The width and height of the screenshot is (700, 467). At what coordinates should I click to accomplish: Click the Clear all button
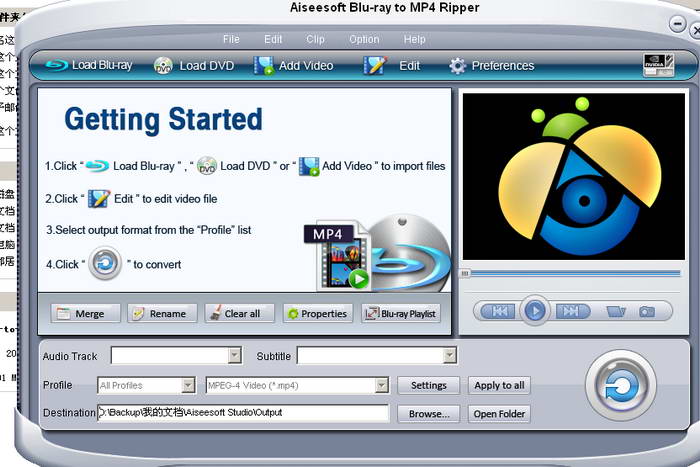tap(239, 313)
